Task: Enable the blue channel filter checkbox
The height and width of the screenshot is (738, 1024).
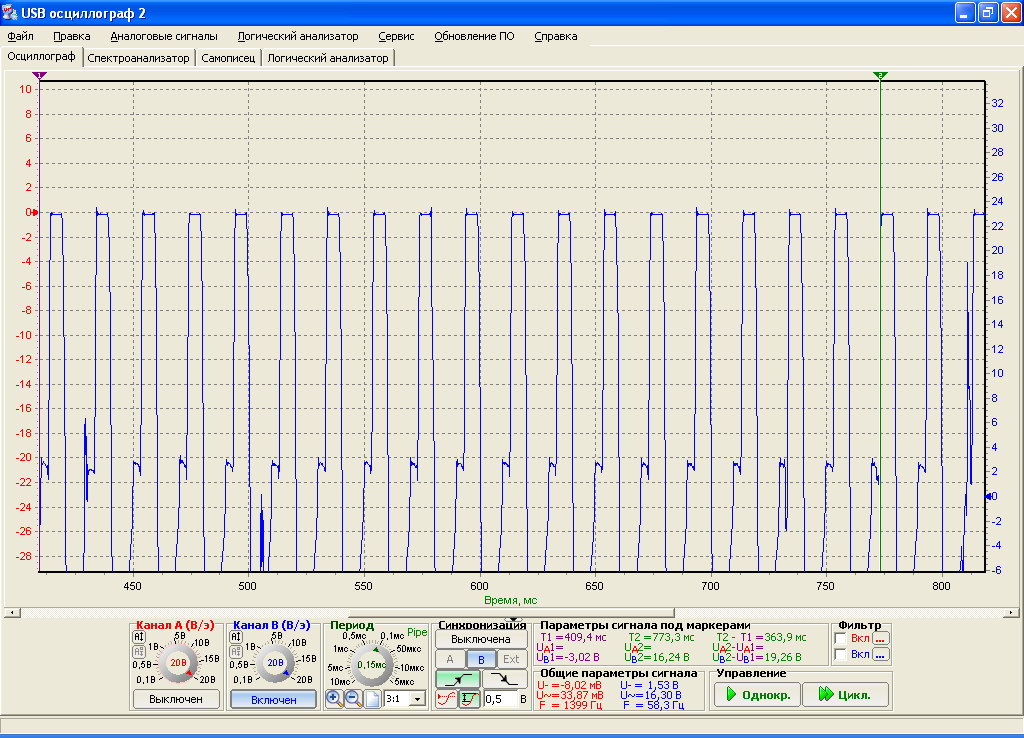Action: (x=840, y=654)
